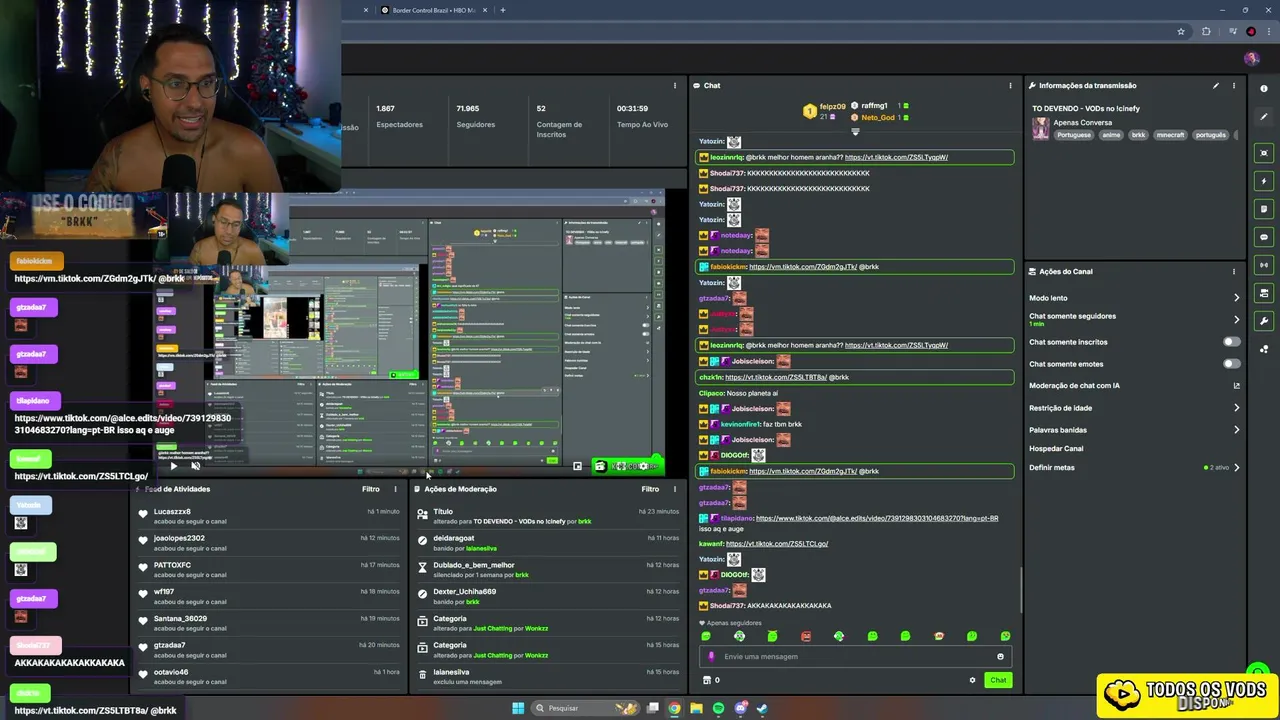This screenshot has height=720, width=1280.
Task: Click the Envie uma mensagem input field
Action: 855,657
